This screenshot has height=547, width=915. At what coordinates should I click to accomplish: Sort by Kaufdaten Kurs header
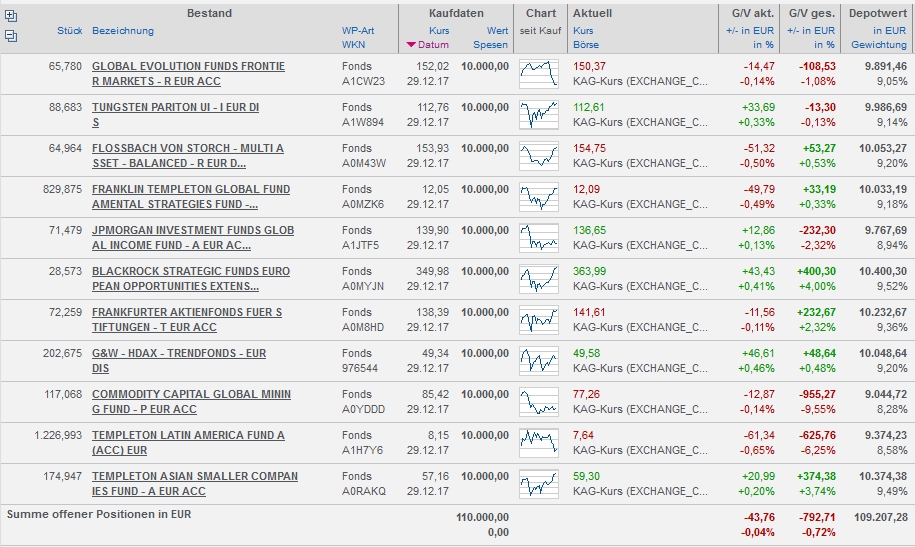click(439, 30)
